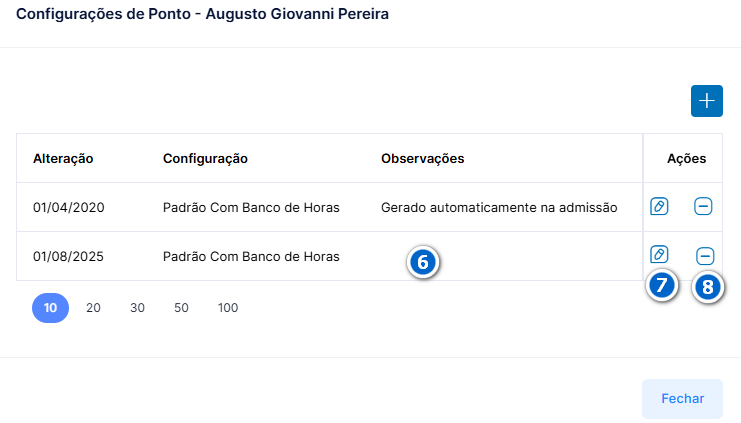Select 100 items per page
The image size is (741, 423).
(x=228, y=308)
